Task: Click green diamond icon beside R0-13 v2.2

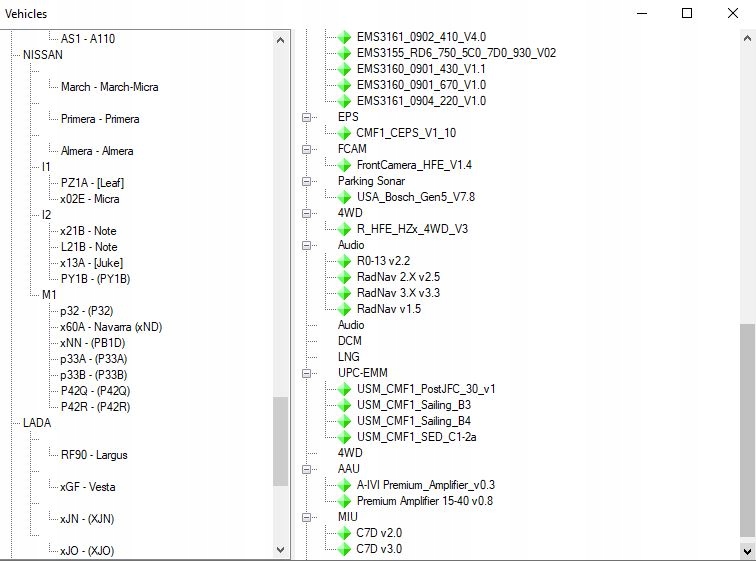Action: [344, 261]
